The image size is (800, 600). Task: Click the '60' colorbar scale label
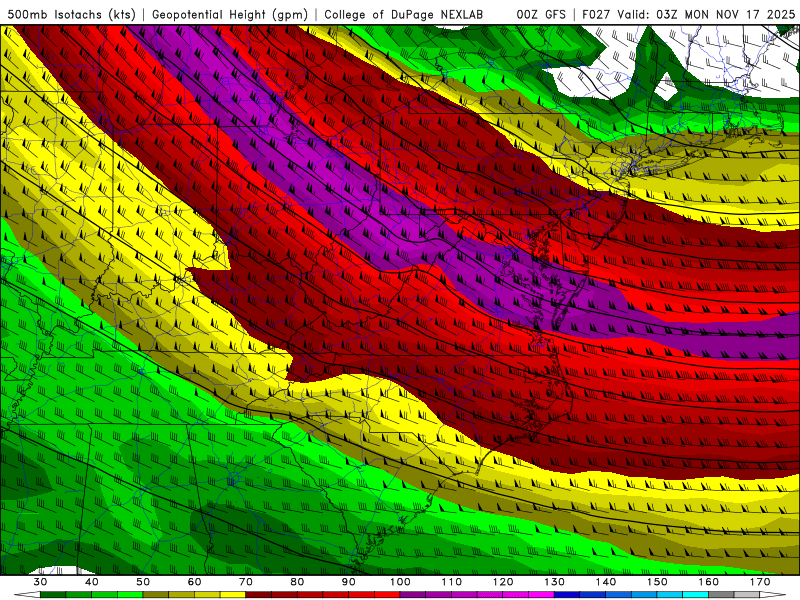coord(194,582)
